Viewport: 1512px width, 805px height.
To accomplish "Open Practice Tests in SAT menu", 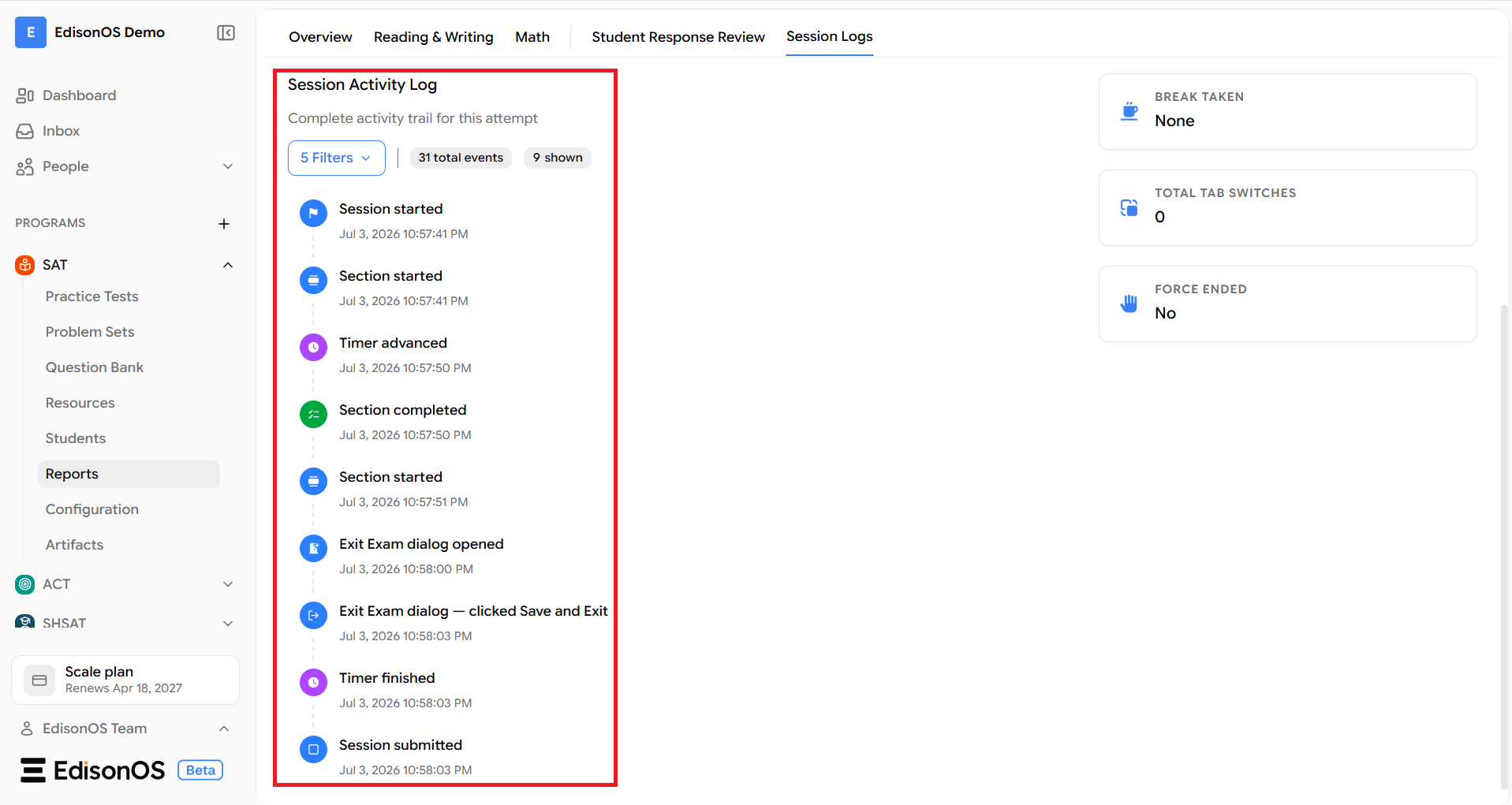I will [91, 296].
